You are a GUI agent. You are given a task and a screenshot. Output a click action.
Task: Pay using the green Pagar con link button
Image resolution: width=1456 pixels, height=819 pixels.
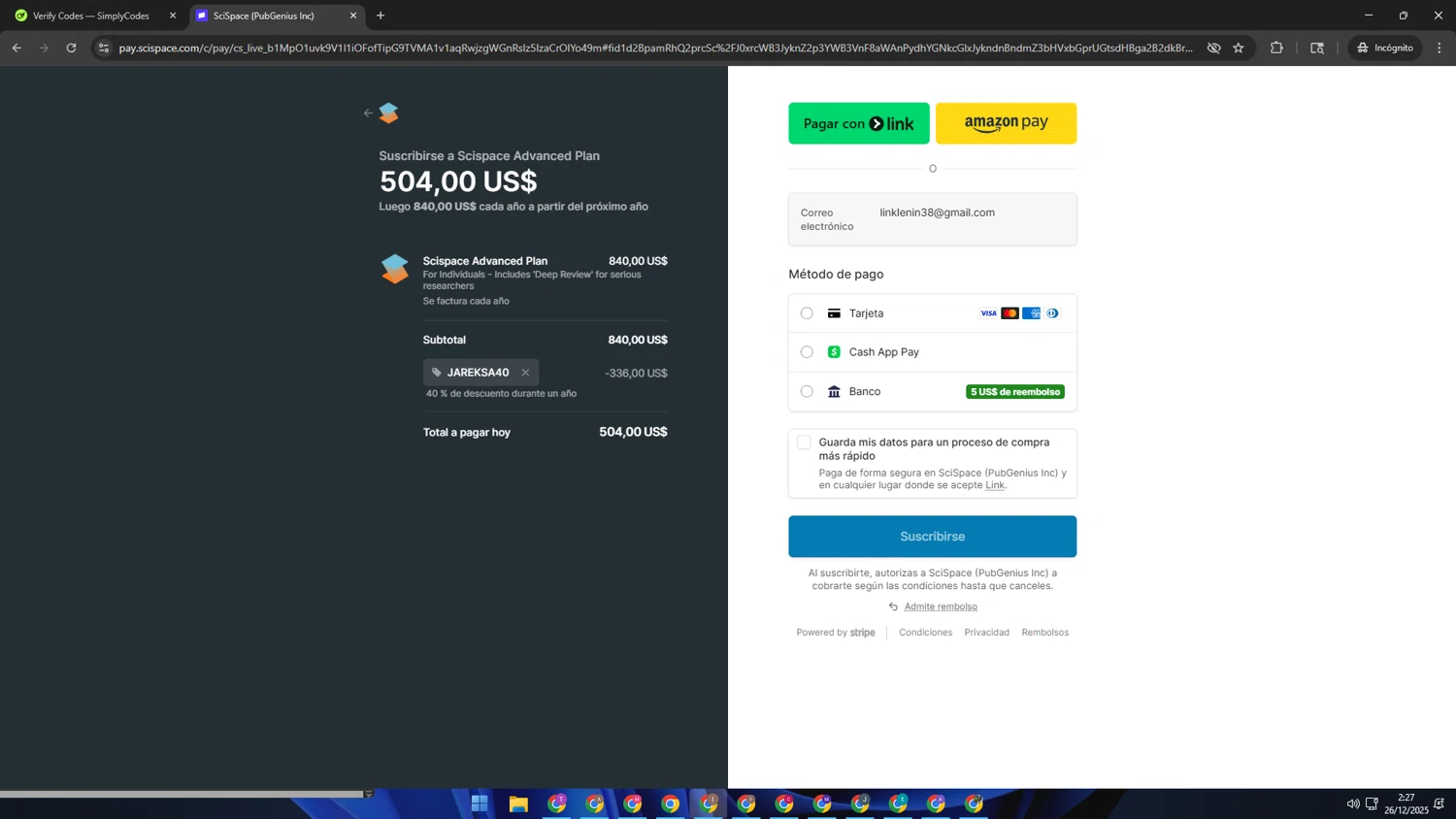859,123
